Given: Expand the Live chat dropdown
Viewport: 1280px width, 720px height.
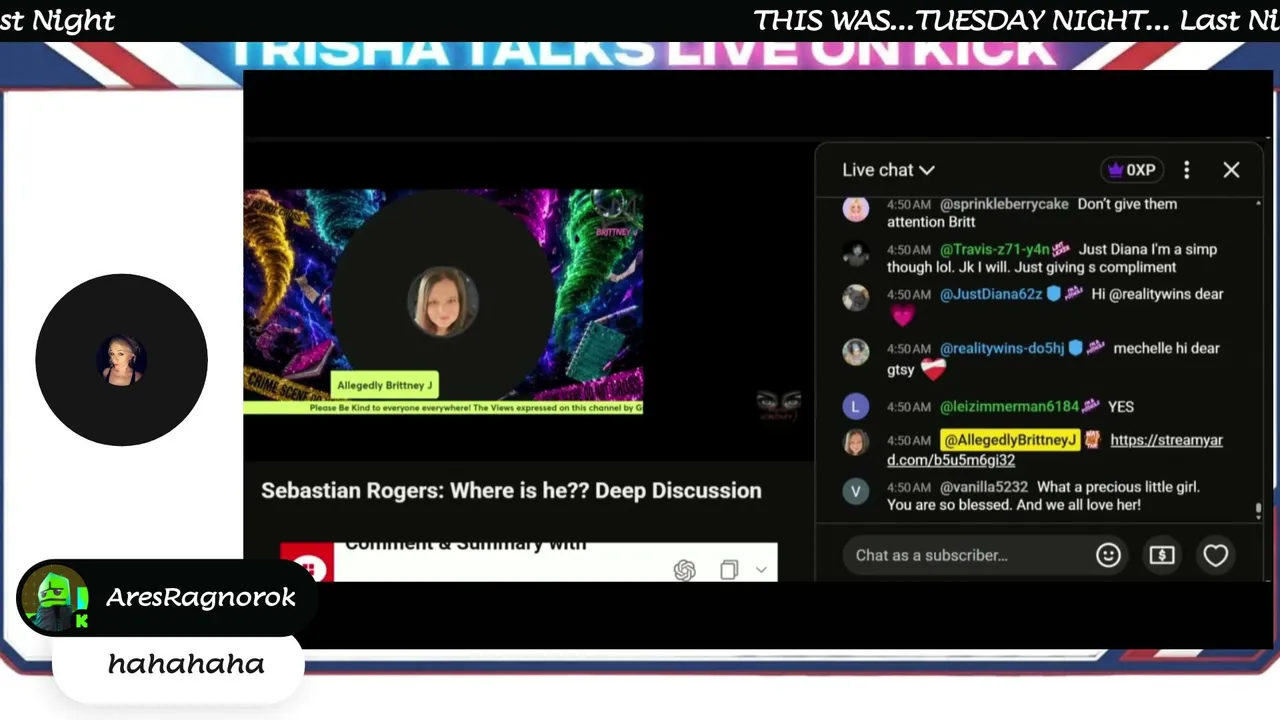Looking at the screenshot, I should click(x=888, y=170).
